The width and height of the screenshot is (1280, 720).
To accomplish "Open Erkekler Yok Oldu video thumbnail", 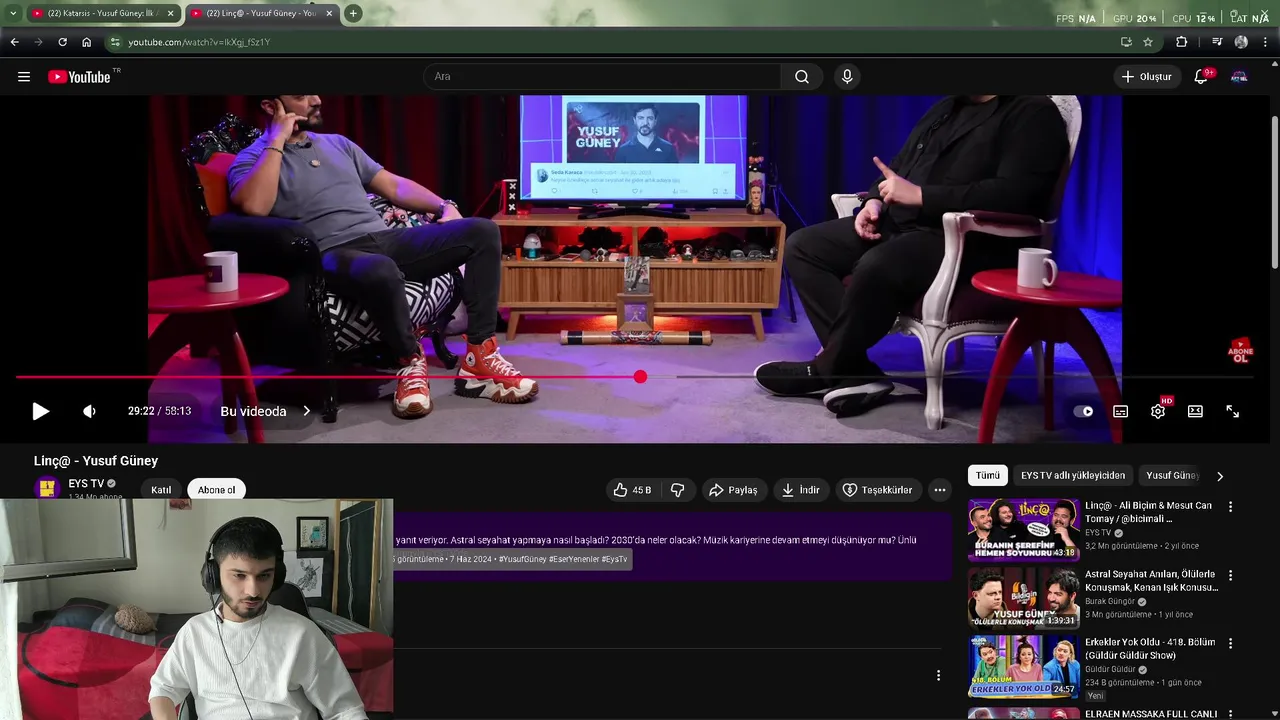I will tap(1023, 665).
